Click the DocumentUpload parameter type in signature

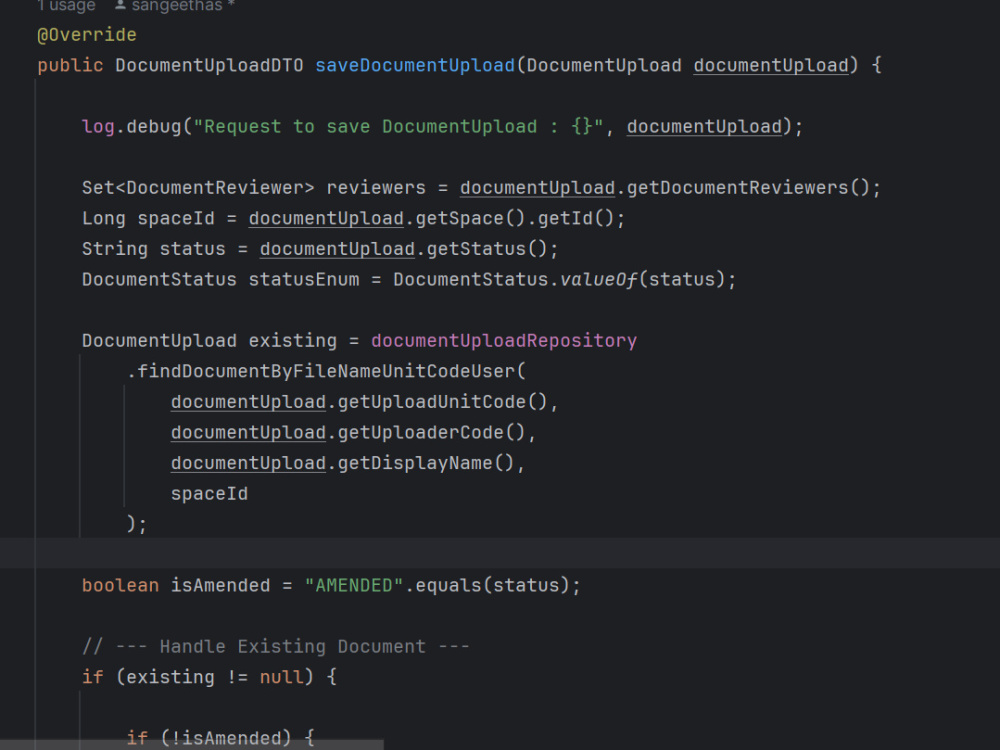[x=604, y=65]
